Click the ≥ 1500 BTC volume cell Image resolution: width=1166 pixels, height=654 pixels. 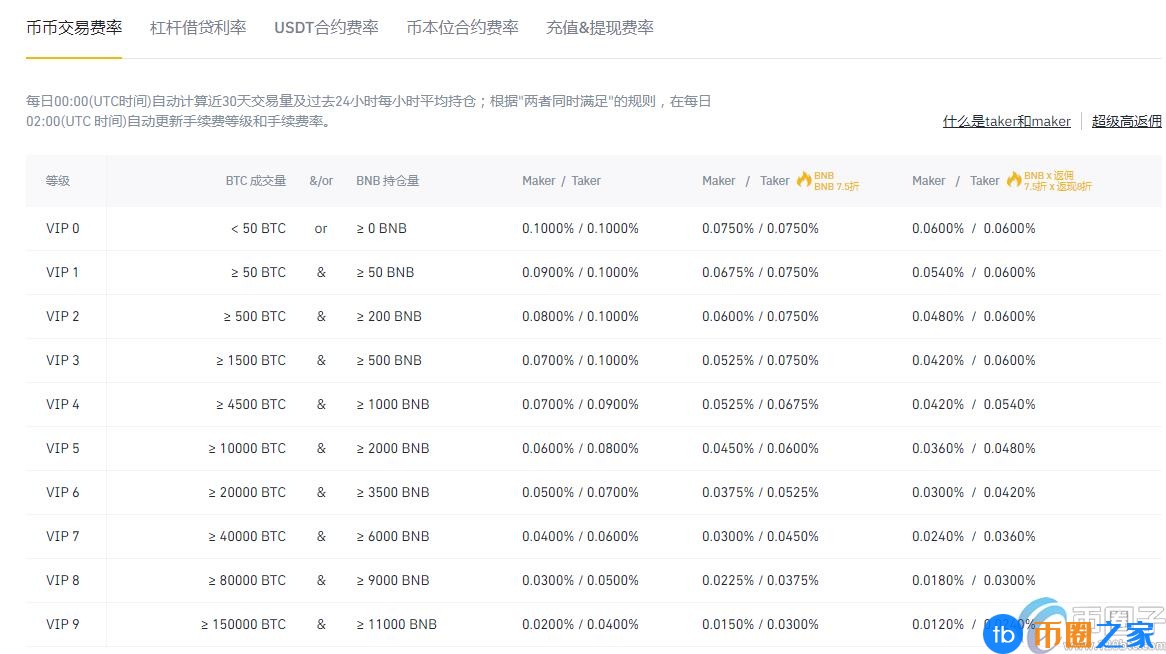[251, 360]
